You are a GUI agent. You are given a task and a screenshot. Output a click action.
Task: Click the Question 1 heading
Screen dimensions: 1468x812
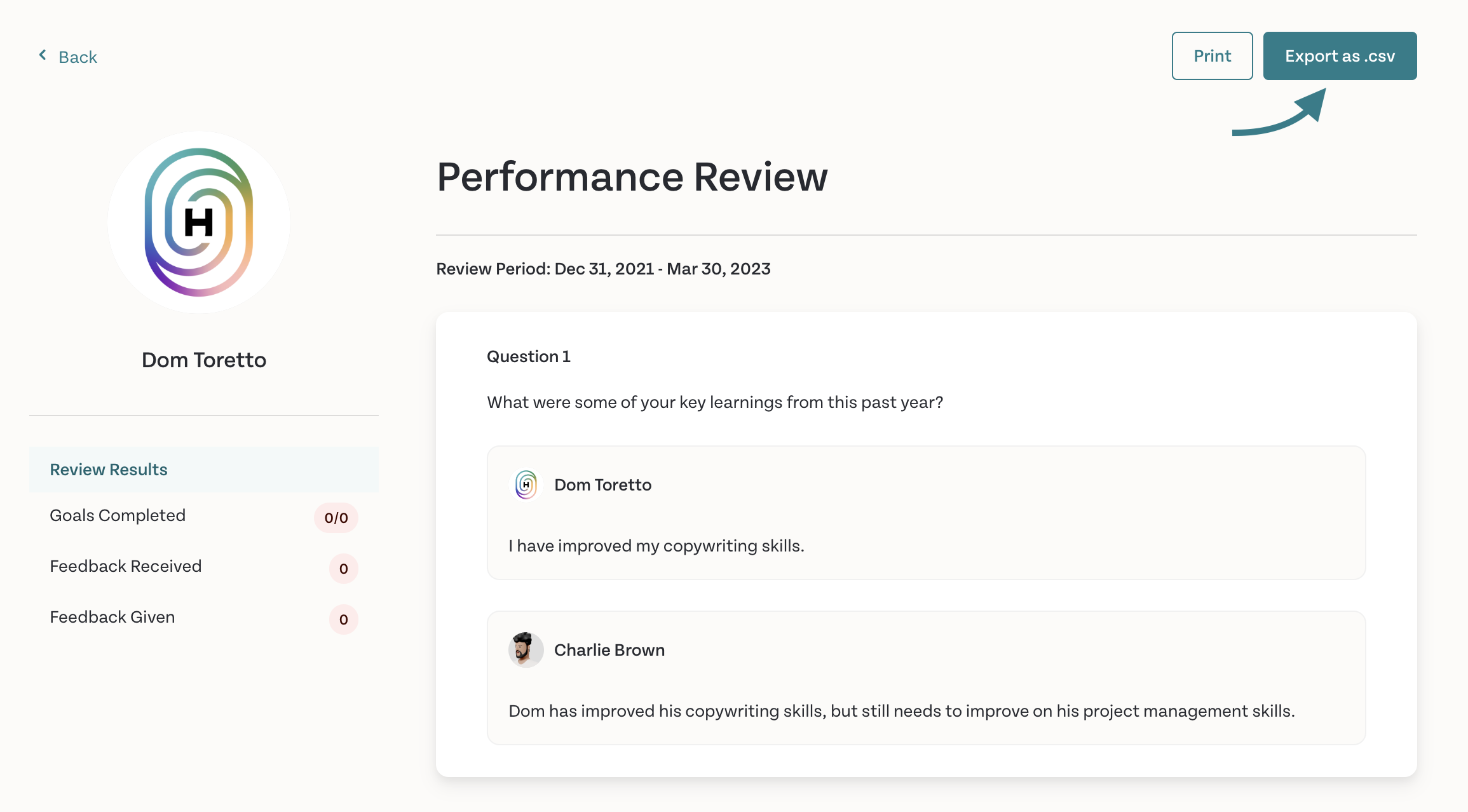tap(528, 356)
